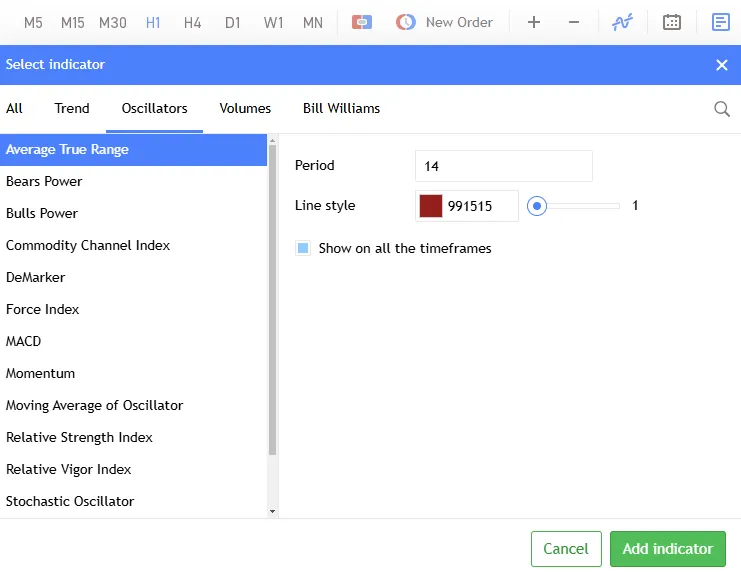Select the D1 timeframe
Image resolution: width=741 pixels, height=573 pixels.
coord(233,23)
